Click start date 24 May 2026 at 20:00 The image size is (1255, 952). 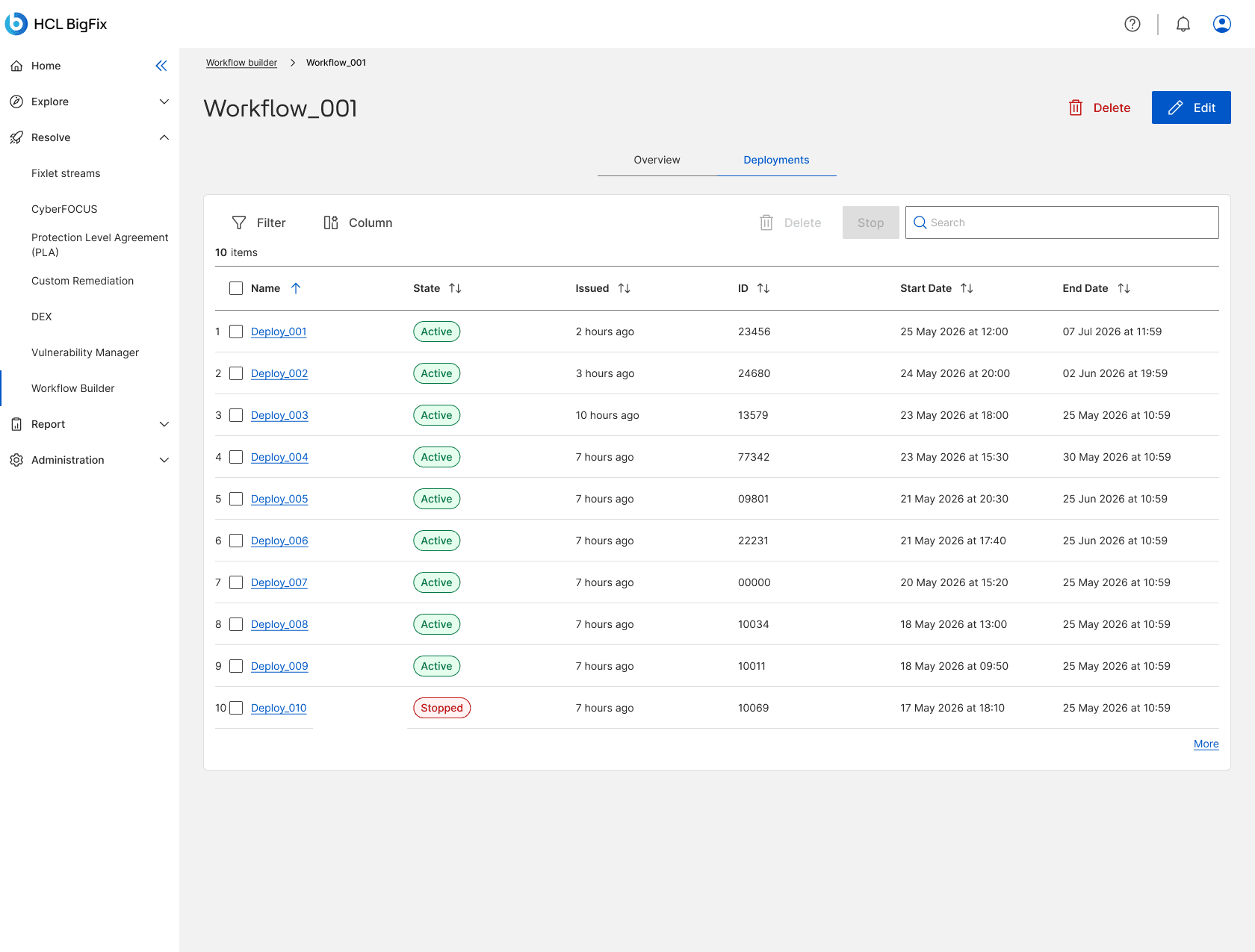coord(955,373)
